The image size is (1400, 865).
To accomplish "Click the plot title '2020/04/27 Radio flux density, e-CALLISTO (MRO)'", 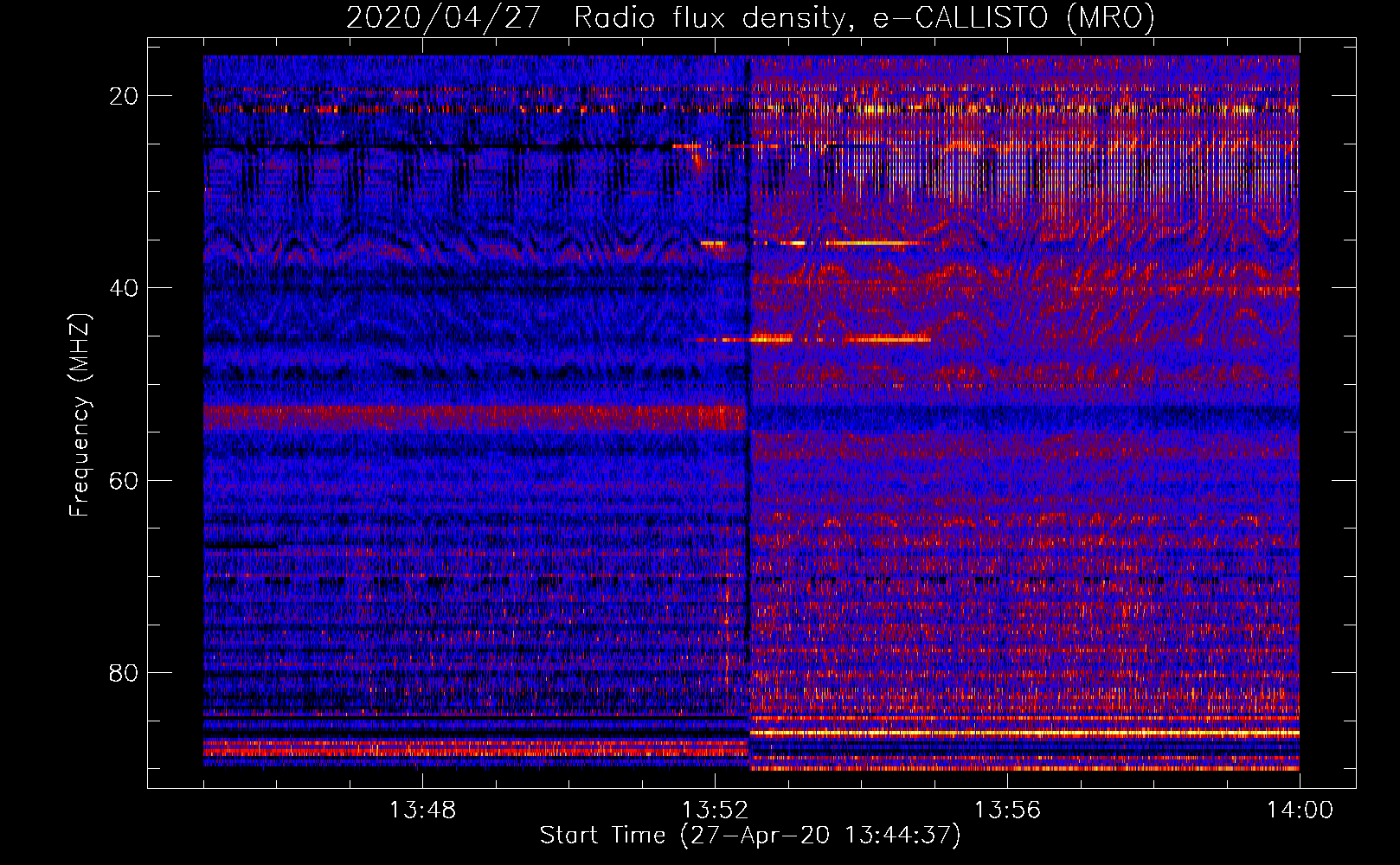I will point(750,17).
